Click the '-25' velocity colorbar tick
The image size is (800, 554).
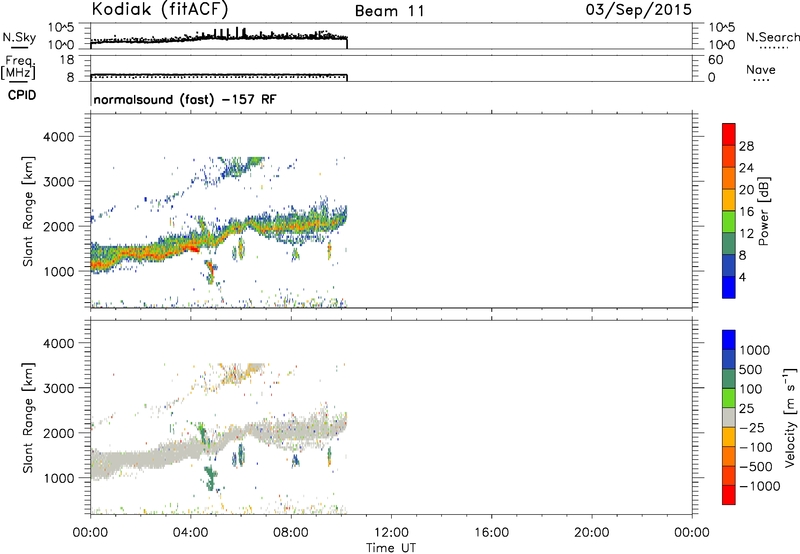click(752, 428)
